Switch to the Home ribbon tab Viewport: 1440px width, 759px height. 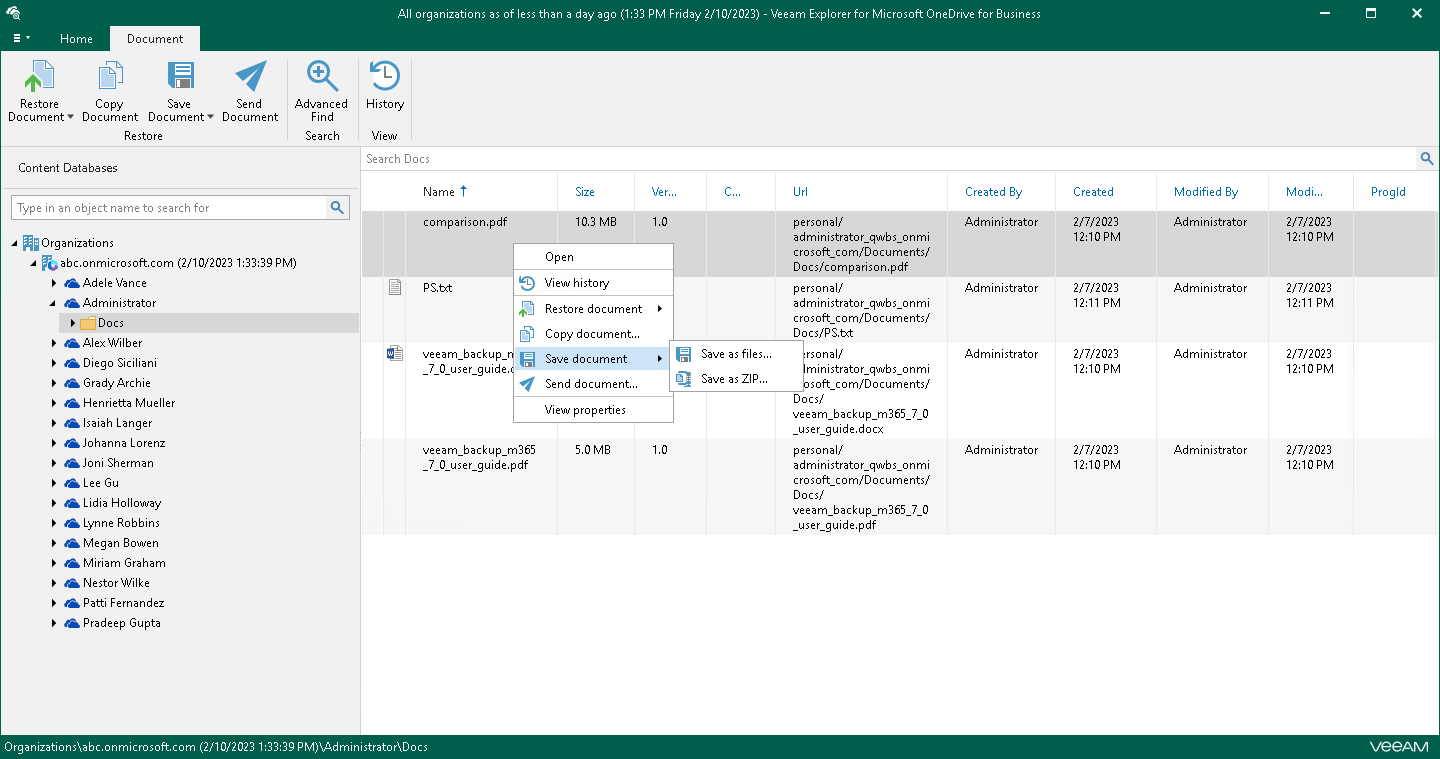(76, 39)
